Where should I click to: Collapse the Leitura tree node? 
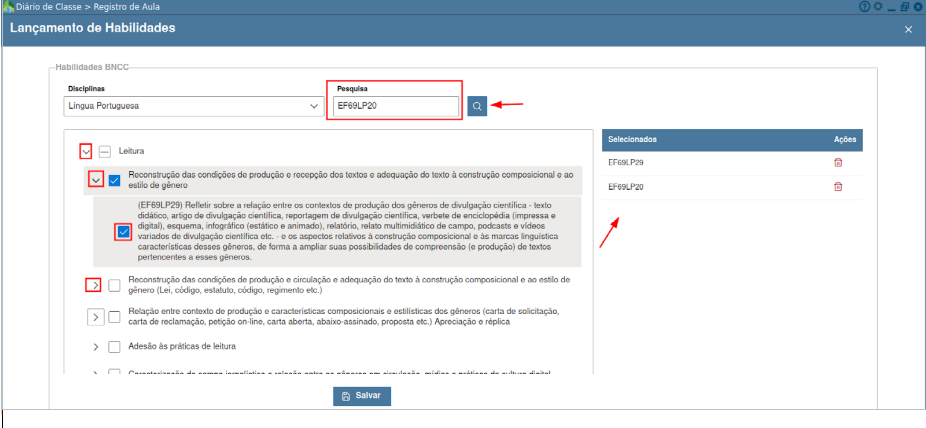click(86, 152)
